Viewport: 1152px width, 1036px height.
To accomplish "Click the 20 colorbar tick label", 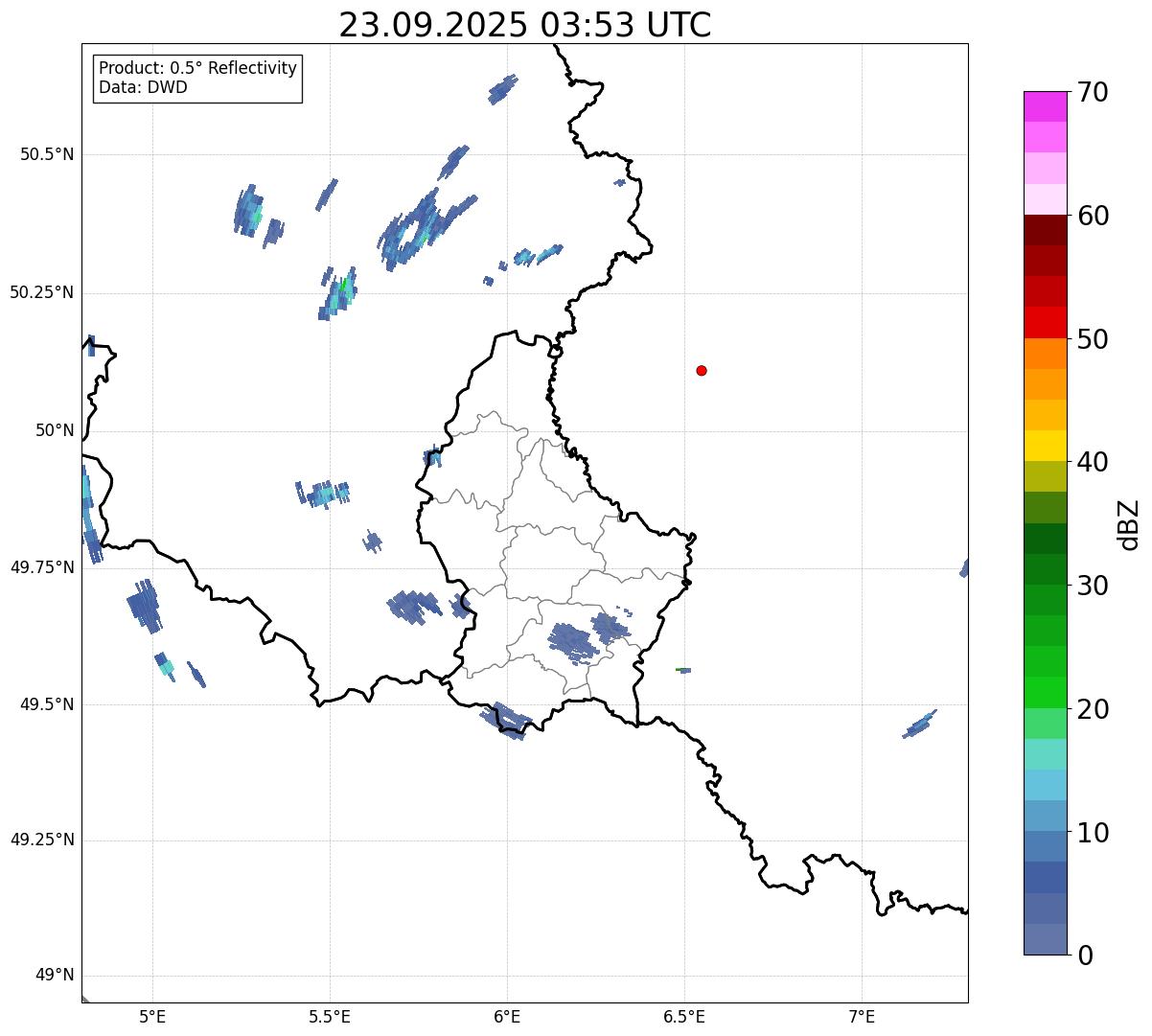I will tap(1093, 709).
